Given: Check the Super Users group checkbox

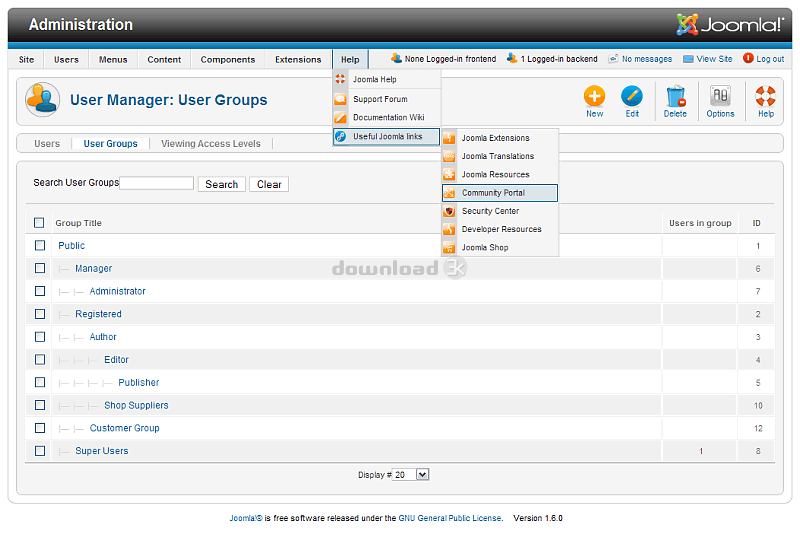Looking at the screenshot, I should click(40, 451).
